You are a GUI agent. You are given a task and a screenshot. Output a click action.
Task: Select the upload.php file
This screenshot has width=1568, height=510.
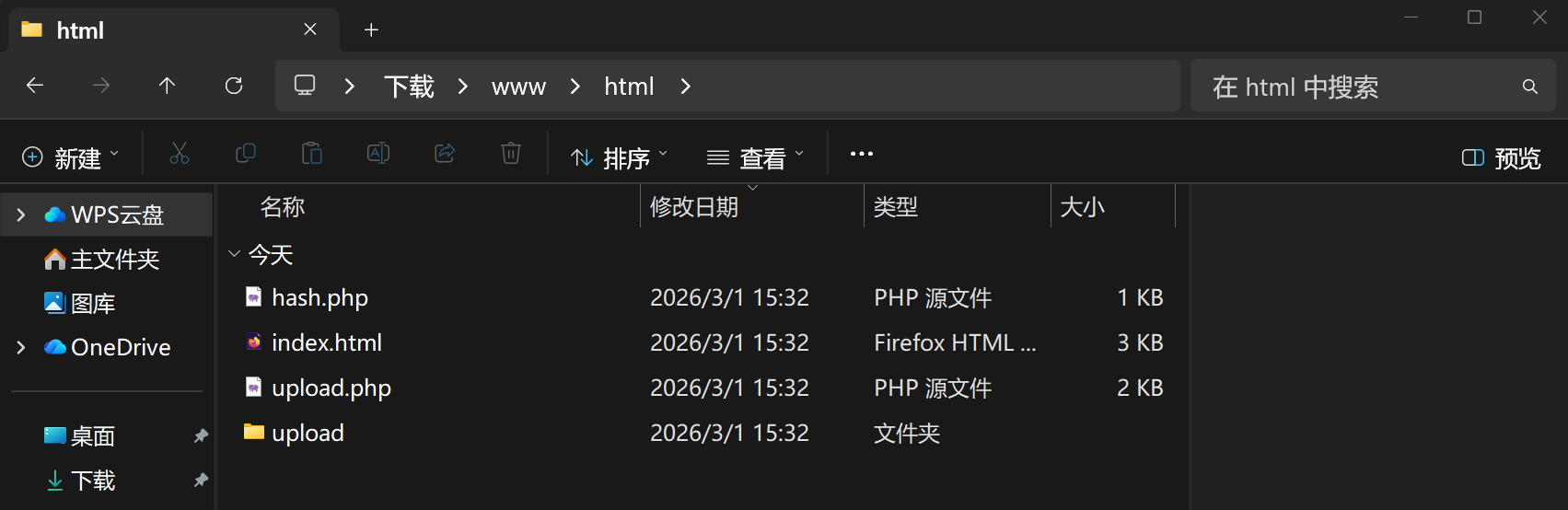click(x=331, y=388)
